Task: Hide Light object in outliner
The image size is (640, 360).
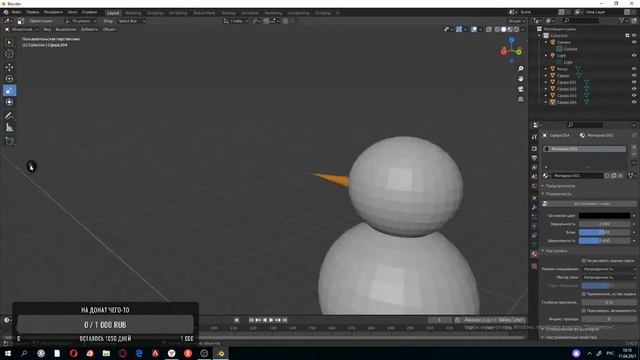Action: pyautogui.click(x=634, y=55)
